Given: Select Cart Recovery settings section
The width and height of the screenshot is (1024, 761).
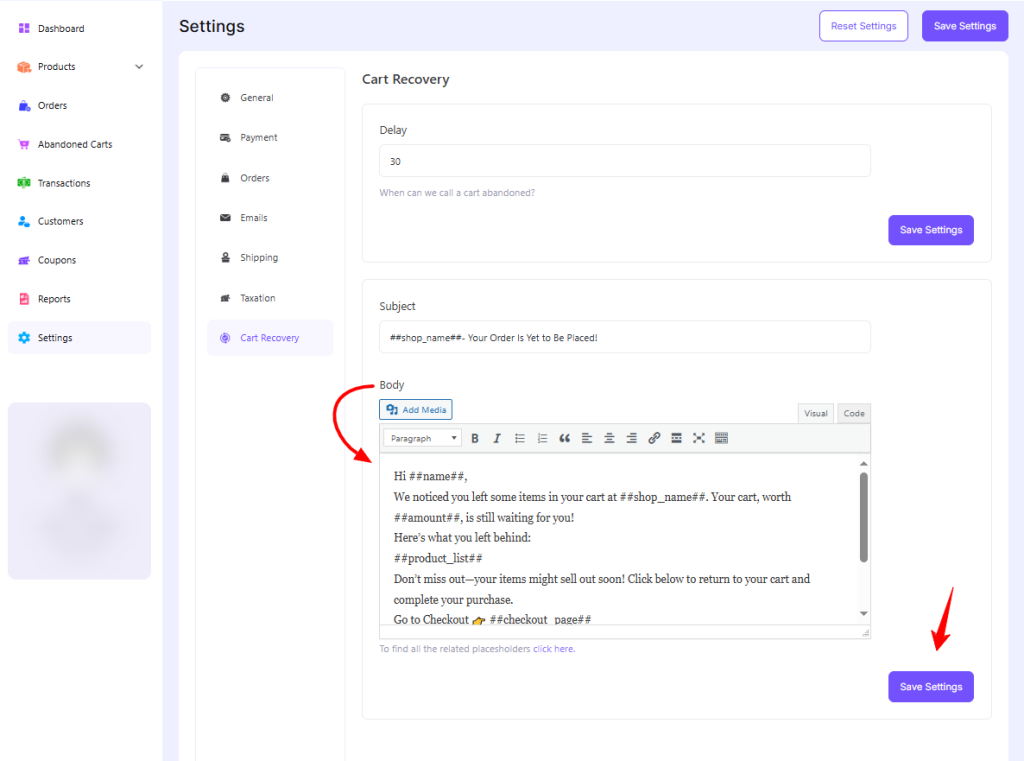Looking at the screenshot, I should (x=270, y=338).
